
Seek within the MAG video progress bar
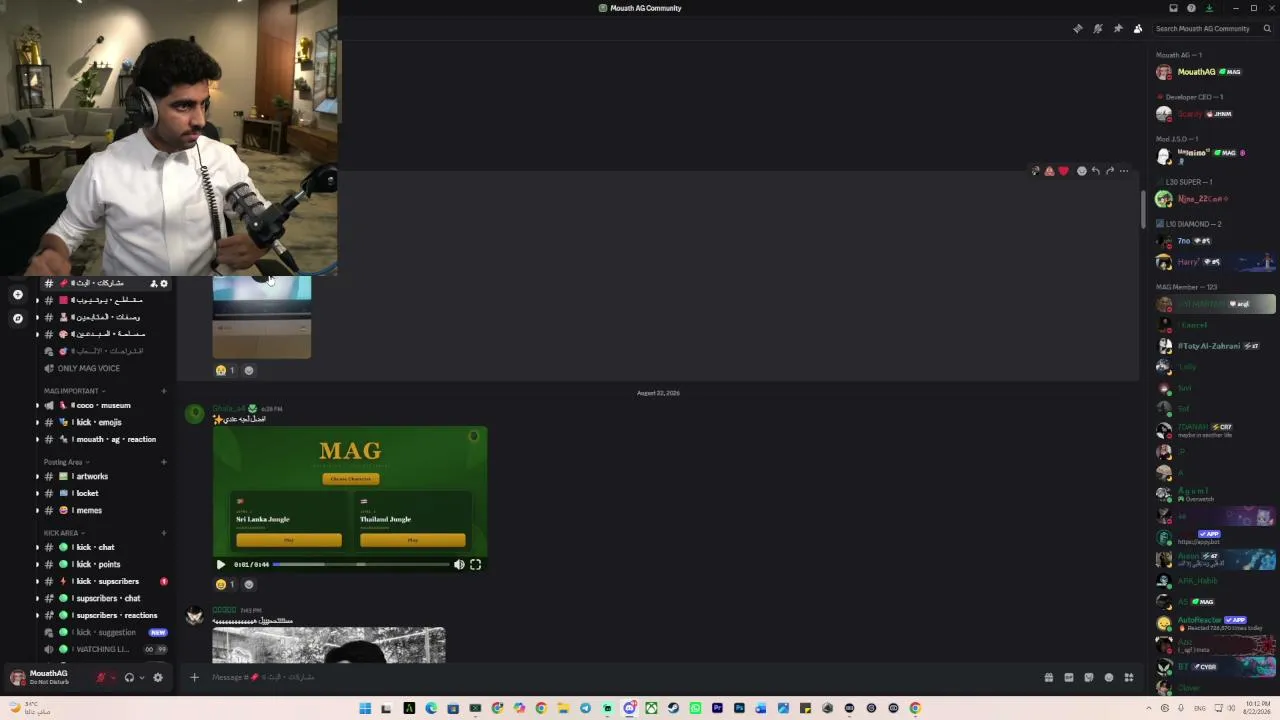[361, 564]
